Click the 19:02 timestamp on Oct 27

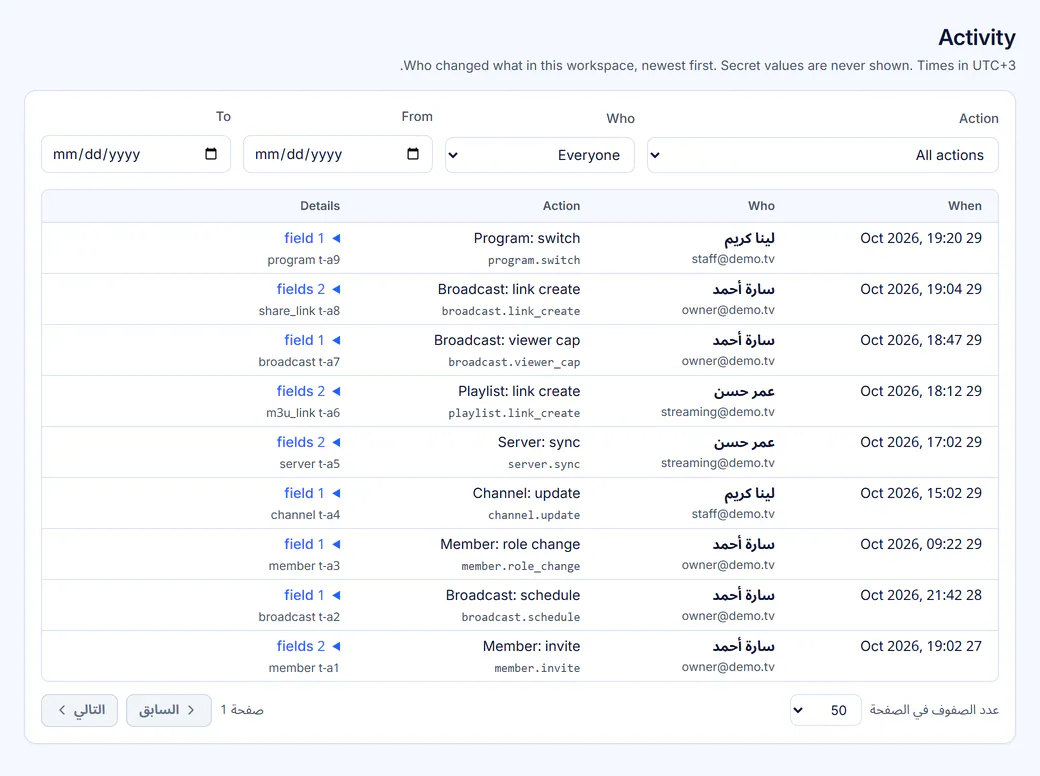click(921, 647)
